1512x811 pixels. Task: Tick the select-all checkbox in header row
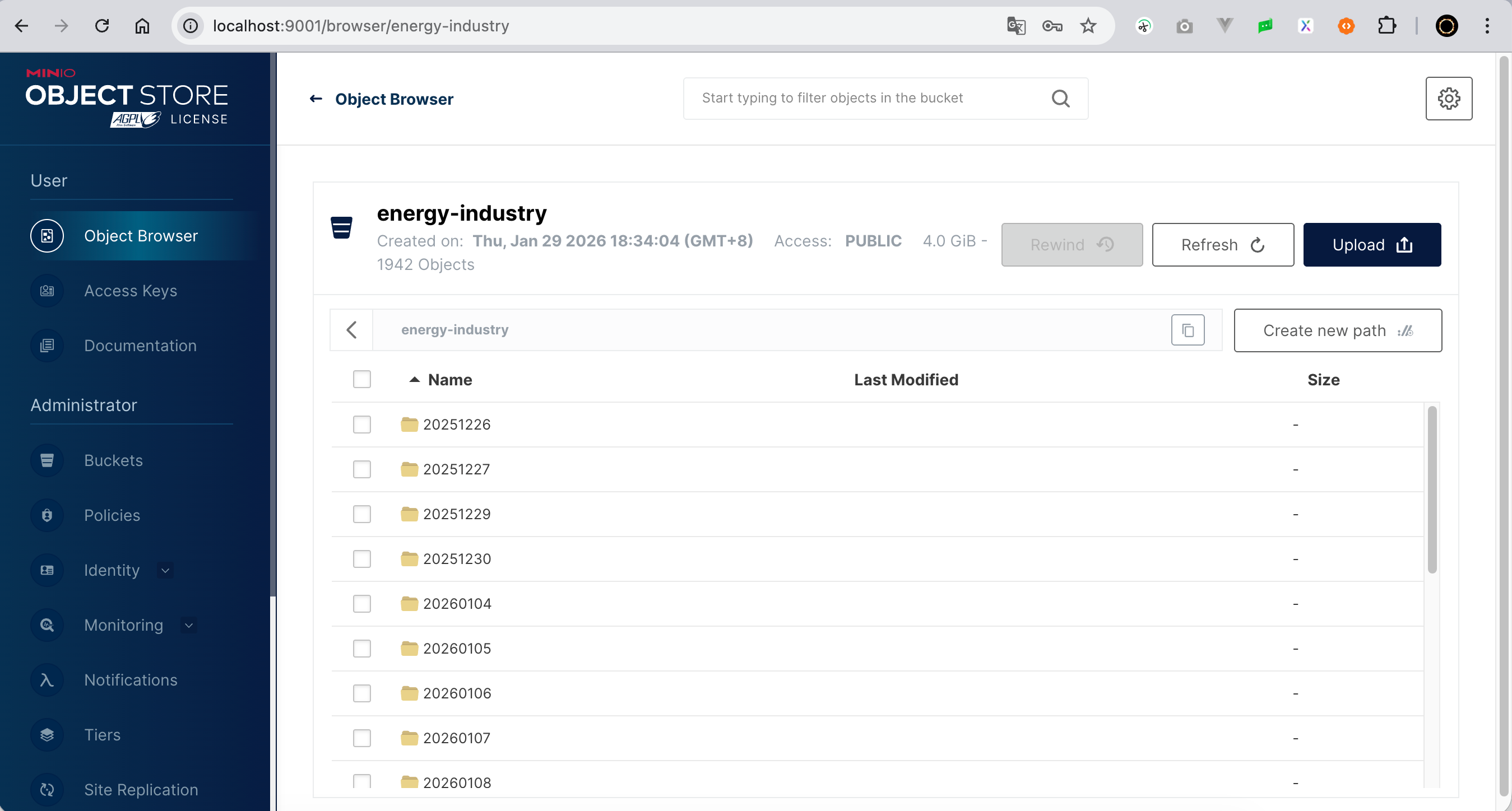click(x=361, y=379)
